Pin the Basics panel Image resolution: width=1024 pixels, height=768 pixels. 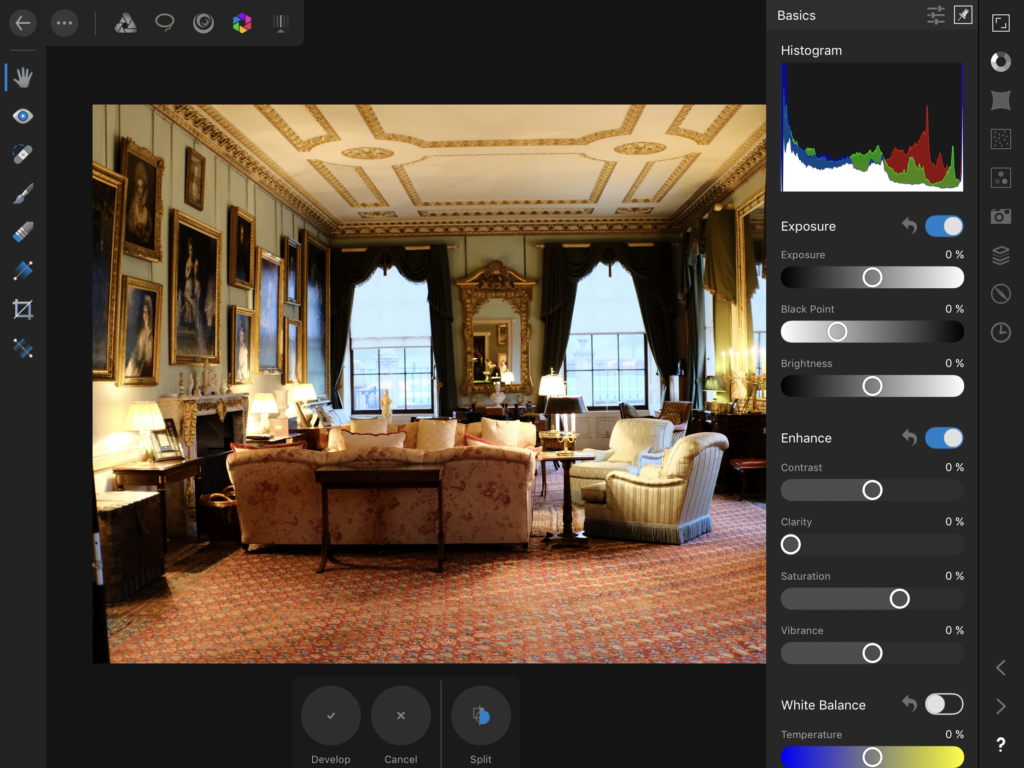[x=963, y=15]
